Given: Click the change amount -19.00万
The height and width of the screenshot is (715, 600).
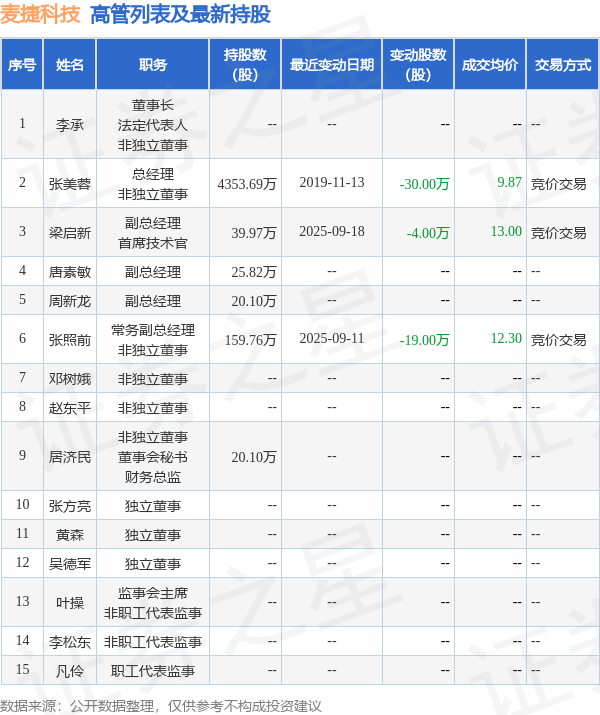Looking at the screenshot, I should 424,340.
